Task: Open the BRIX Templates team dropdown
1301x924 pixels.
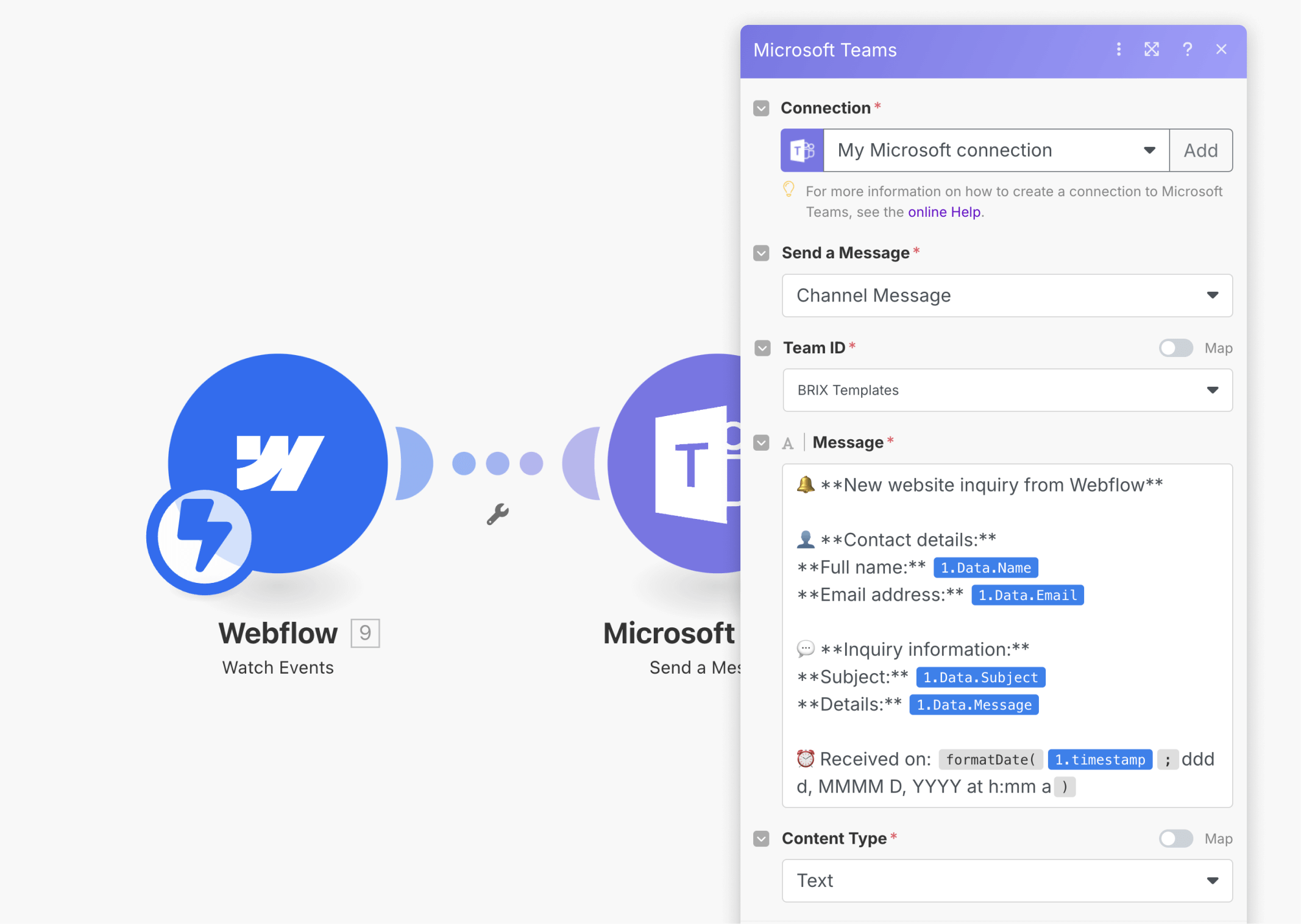Action: (x=1007, y=390)
